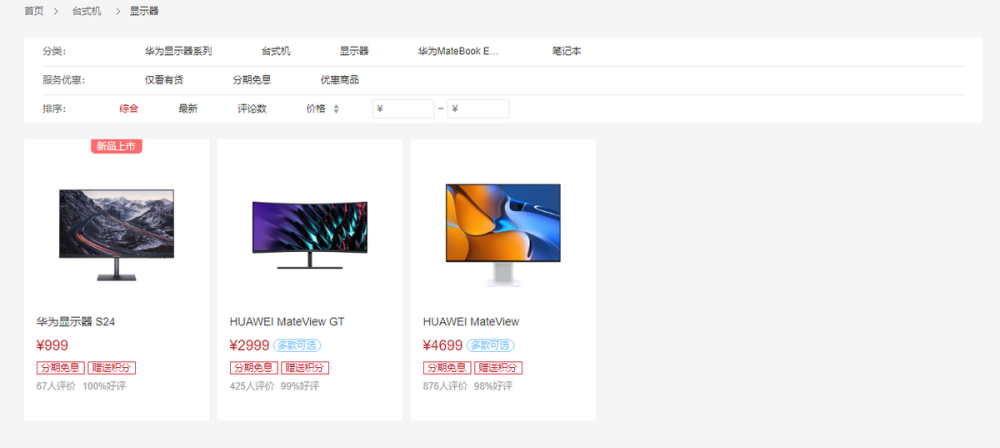1000x448 pixels.
Task: Open HUAWEI MateView GT product image
Action: click(310, 235)
